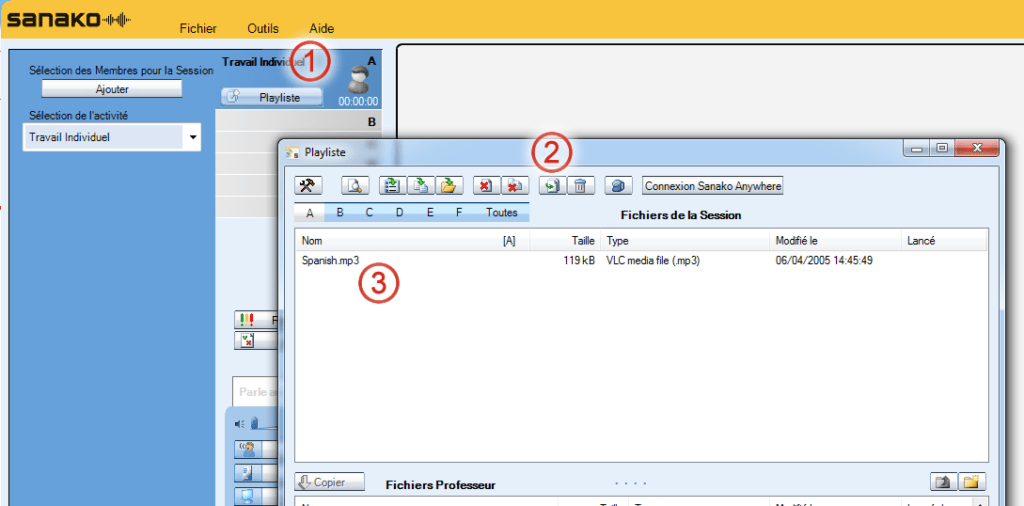Select the Toutes tab
1024x506 pixels.
pyautogui.click(x=501, y=213)
